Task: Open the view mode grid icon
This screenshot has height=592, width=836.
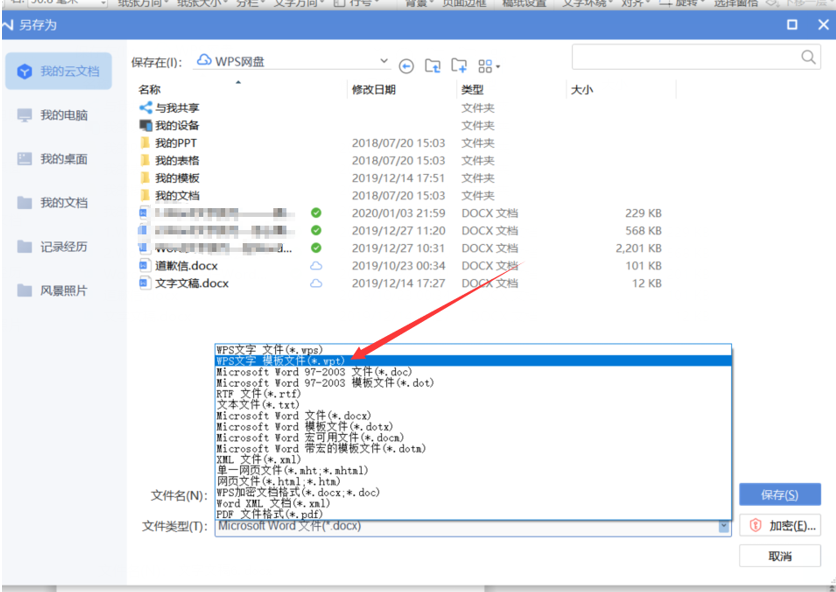Action: [x=485, y=66]
